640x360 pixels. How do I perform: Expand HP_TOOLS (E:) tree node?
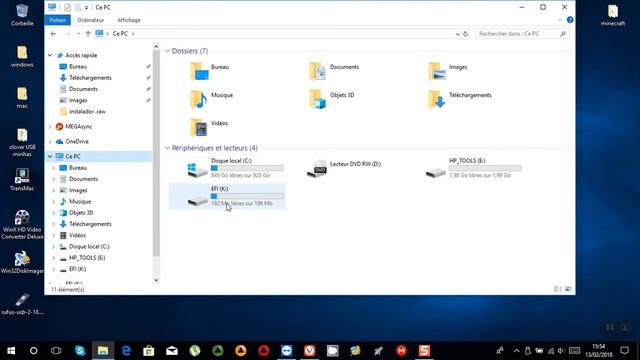click(53, 258)
